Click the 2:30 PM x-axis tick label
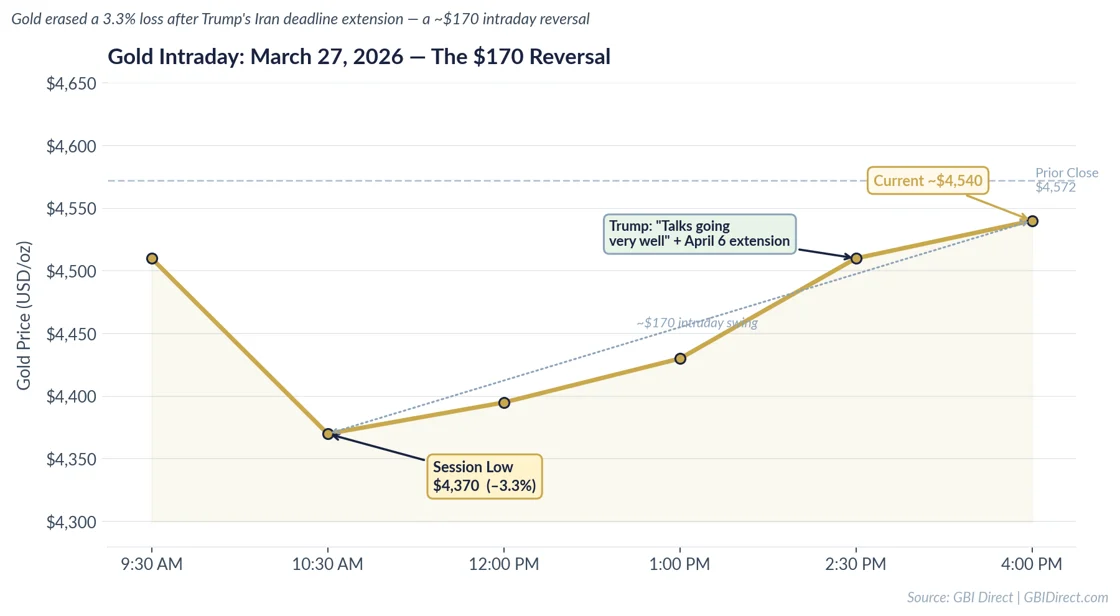 pos(856,564)
